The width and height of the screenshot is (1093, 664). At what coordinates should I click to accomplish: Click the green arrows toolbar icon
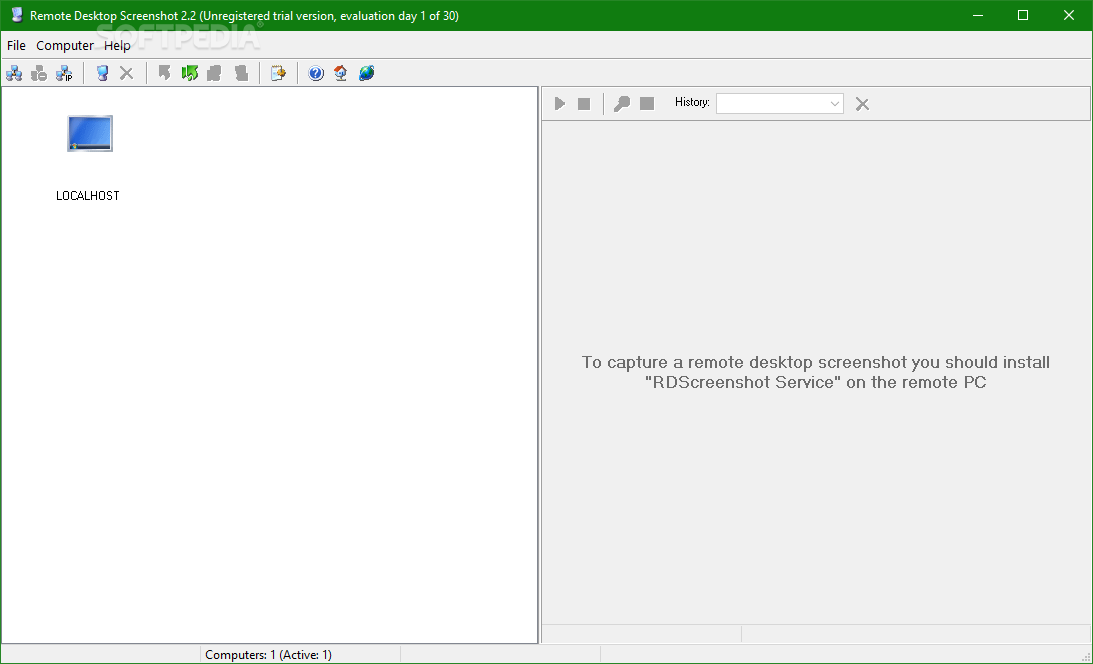190,73
